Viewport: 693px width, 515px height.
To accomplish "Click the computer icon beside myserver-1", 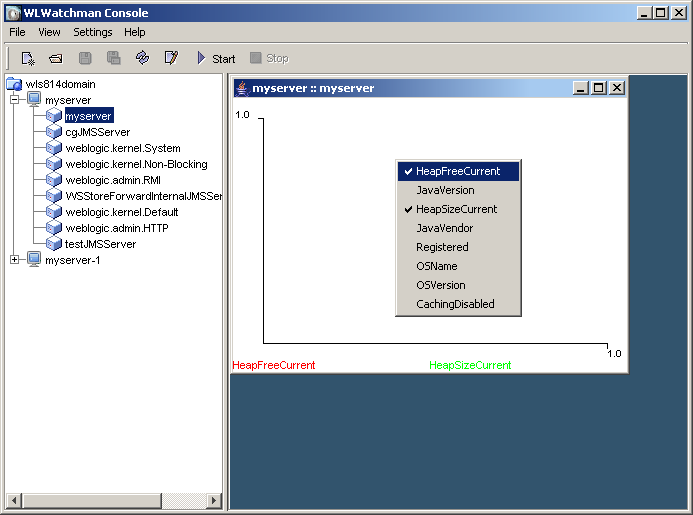I will pos(34,260).
